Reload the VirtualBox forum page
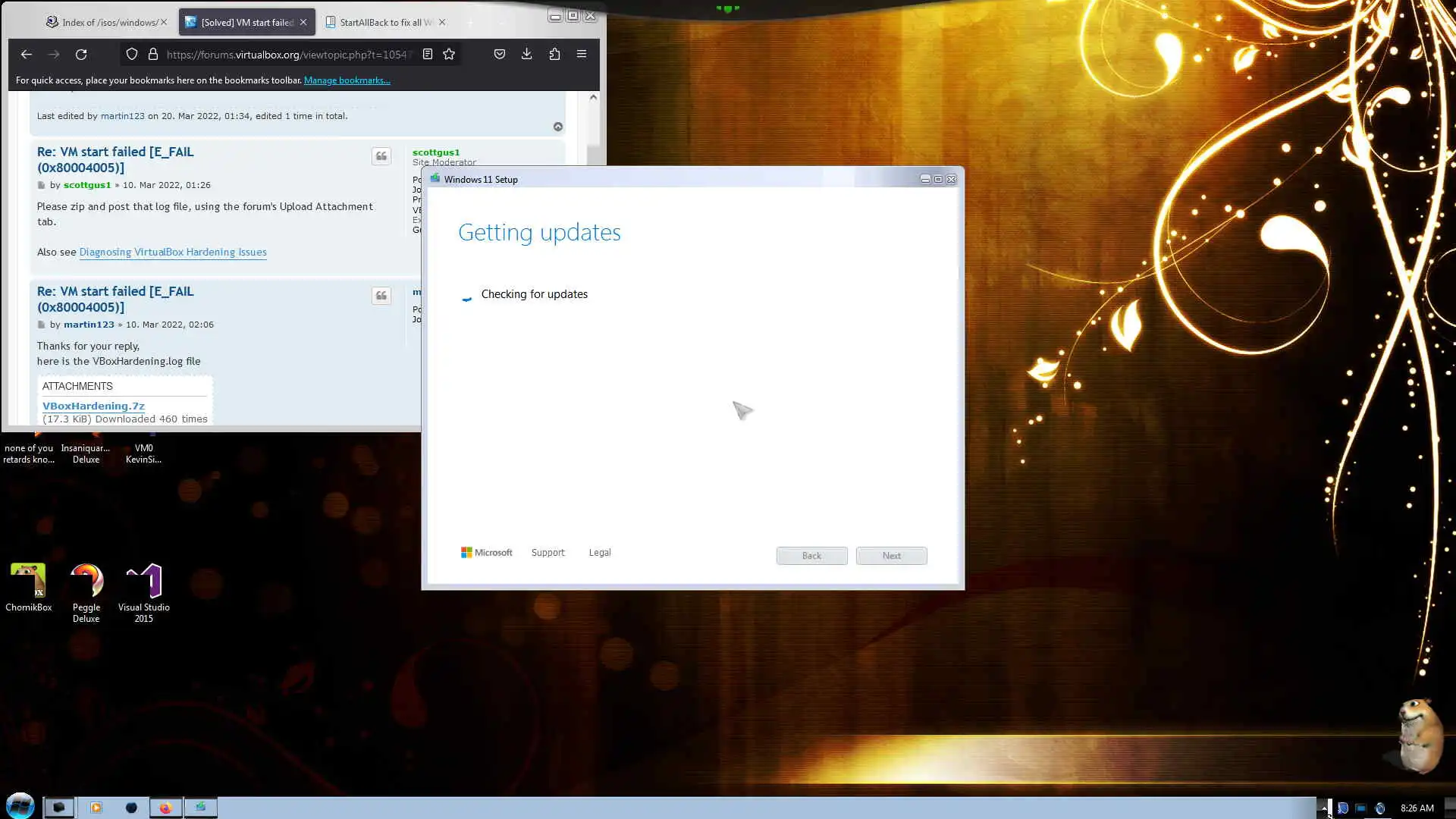Screen dimensions: 1456x819 click(x=81, y=54)
